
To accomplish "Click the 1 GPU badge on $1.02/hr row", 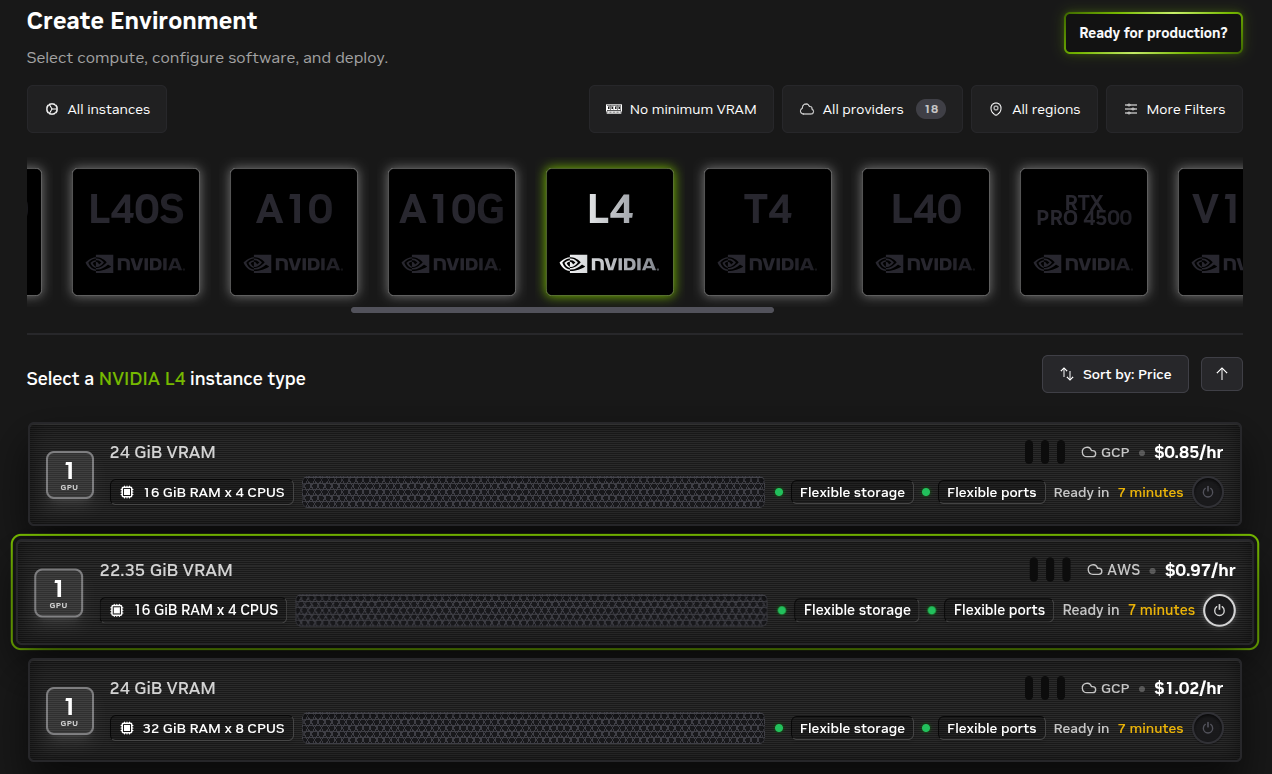I will (70, 710).
